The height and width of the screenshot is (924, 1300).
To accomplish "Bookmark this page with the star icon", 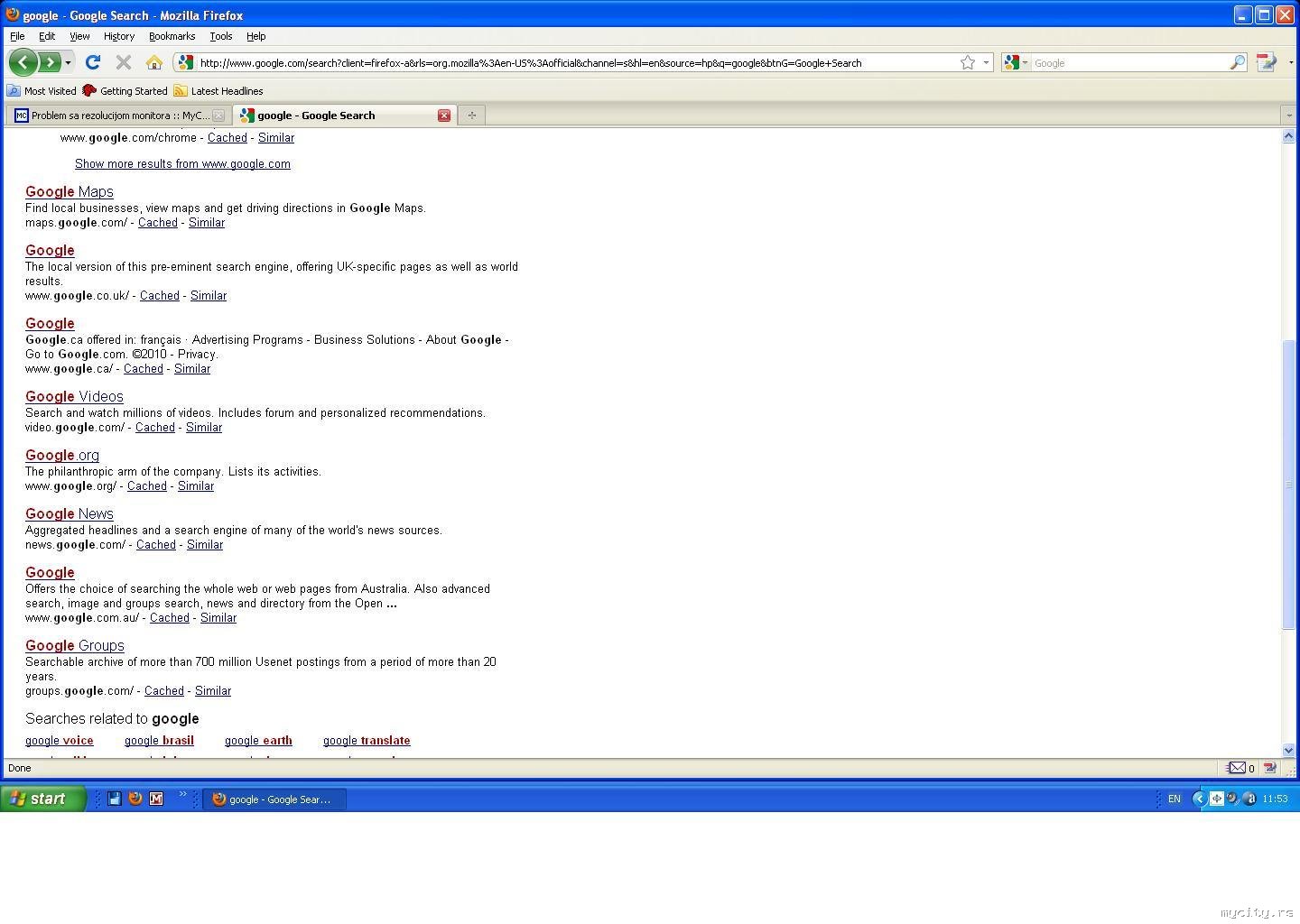I will click(968, 62).
